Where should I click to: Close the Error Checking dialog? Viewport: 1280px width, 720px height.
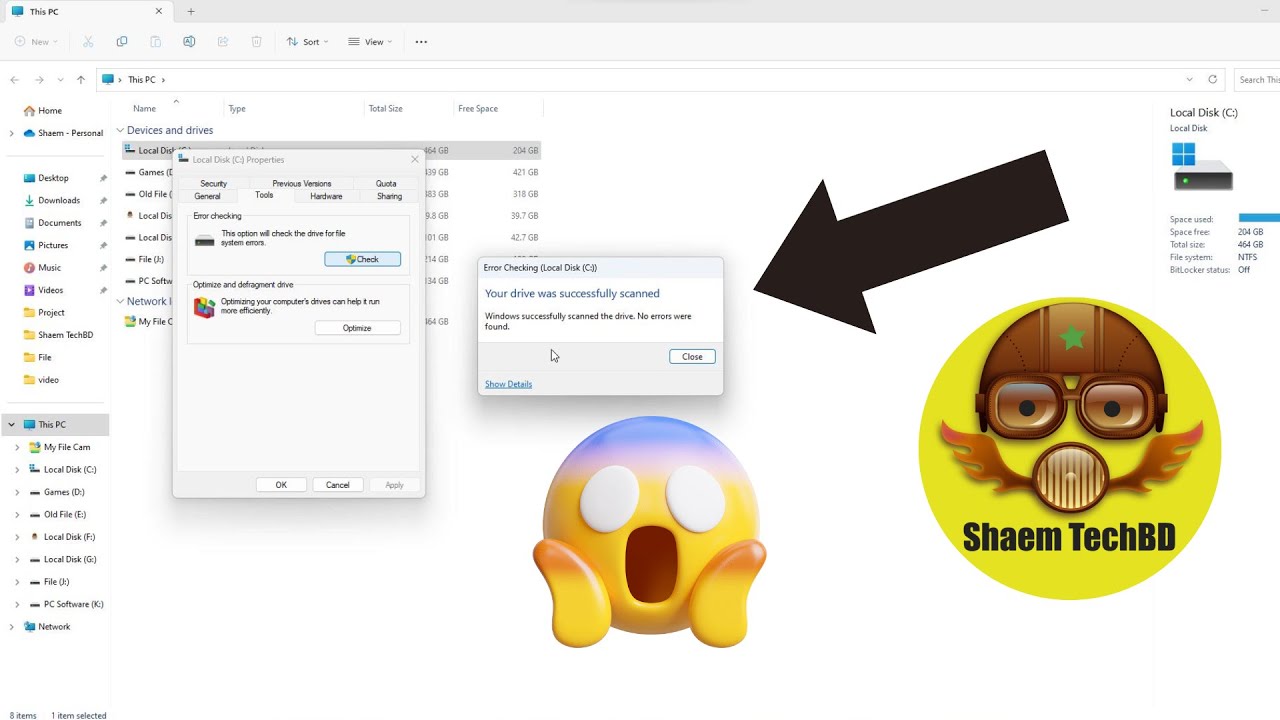[x=692, y=356]
